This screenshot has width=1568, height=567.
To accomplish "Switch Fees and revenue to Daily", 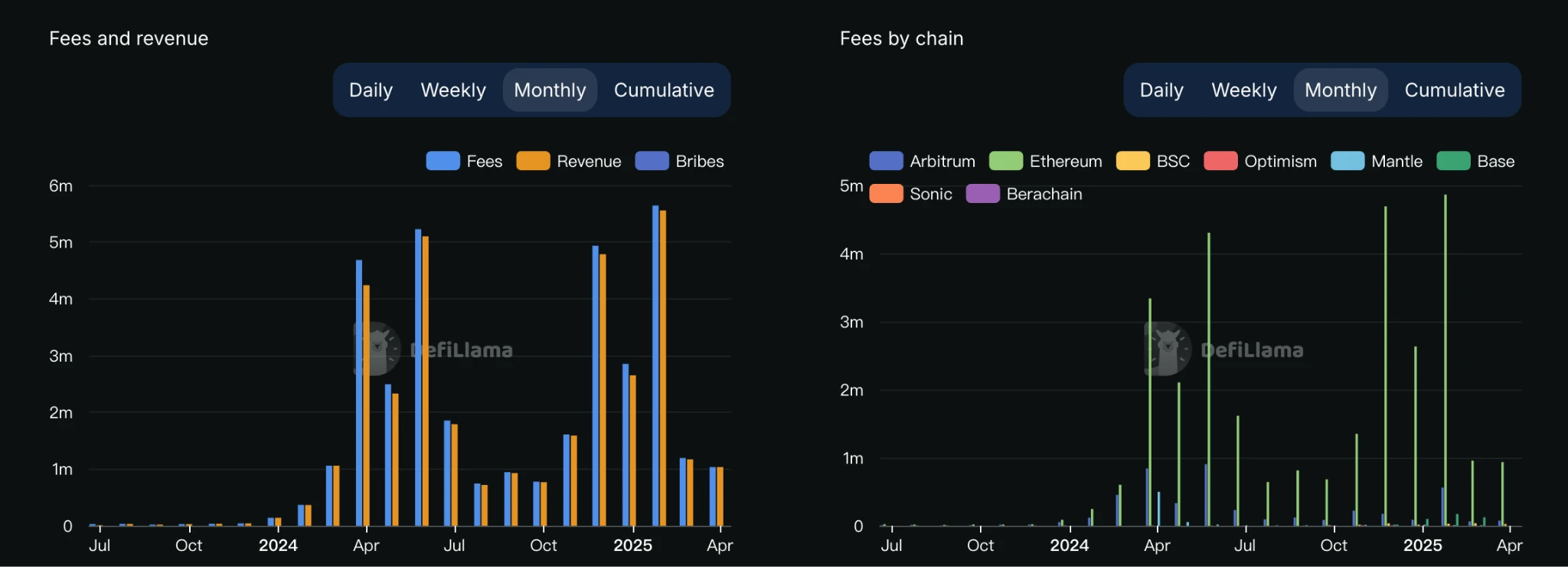I will click(x=371, y=90).
